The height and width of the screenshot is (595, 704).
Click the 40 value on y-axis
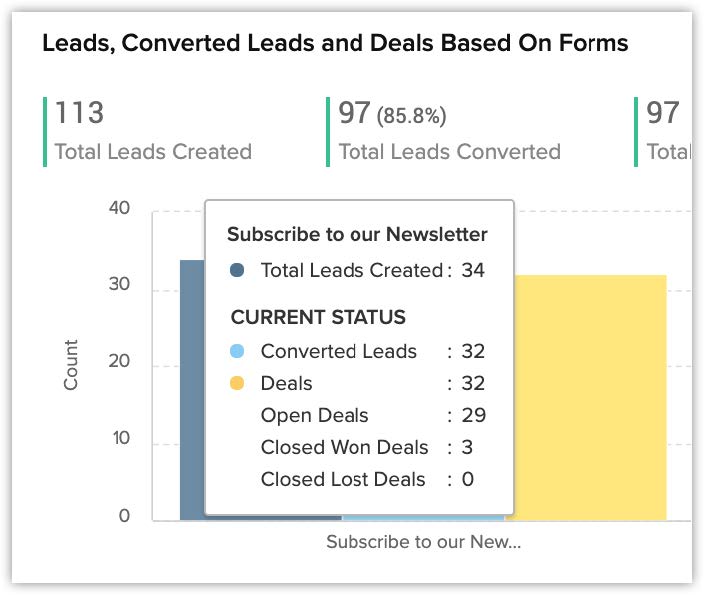coord(119,208)
